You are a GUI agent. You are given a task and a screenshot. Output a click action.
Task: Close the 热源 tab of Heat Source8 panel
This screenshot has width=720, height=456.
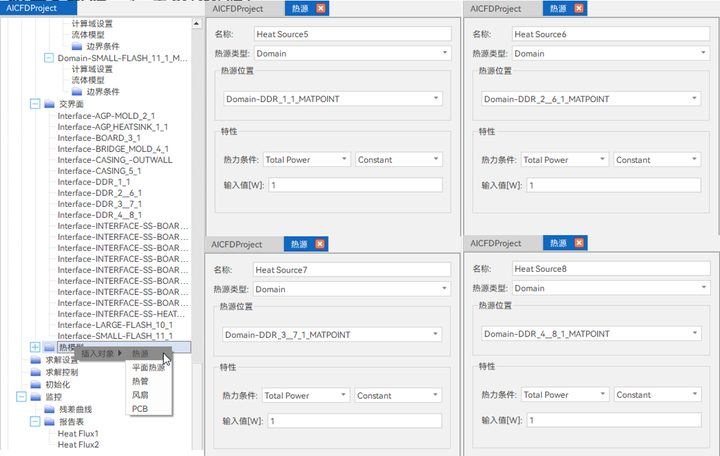(x=579, y=243)
